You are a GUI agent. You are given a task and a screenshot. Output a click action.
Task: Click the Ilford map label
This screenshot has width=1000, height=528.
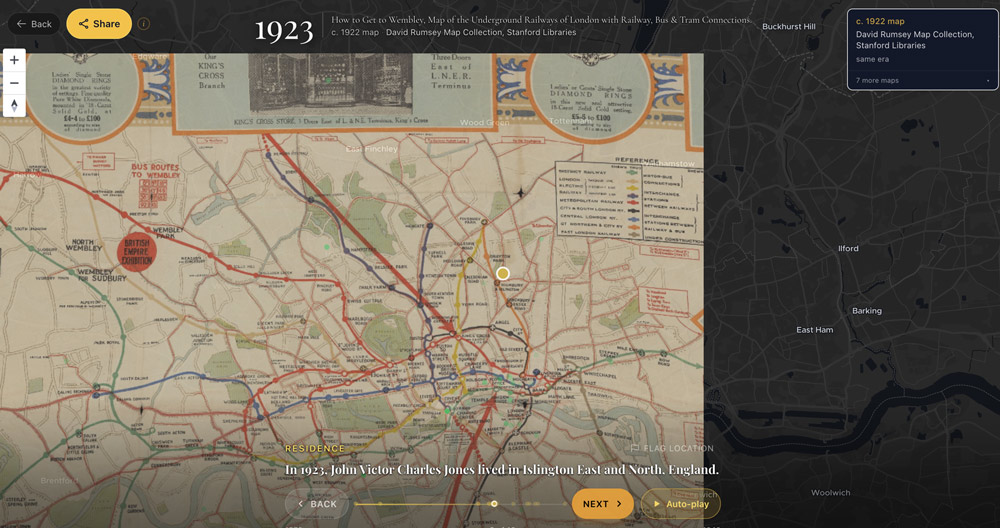(x=848, y=249)
